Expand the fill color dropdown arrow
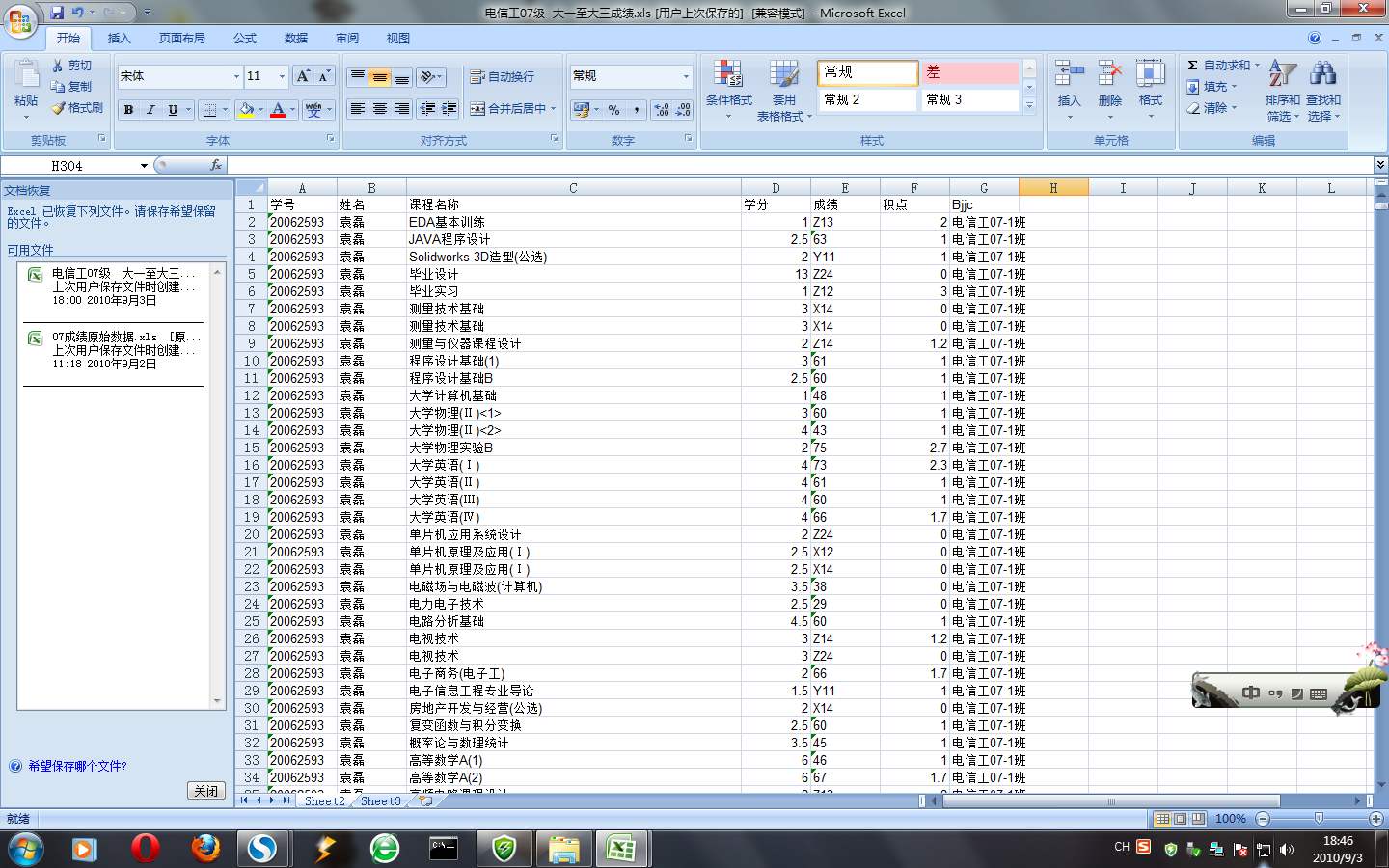Screen dimensions: 1389x868 pos(262,110)
